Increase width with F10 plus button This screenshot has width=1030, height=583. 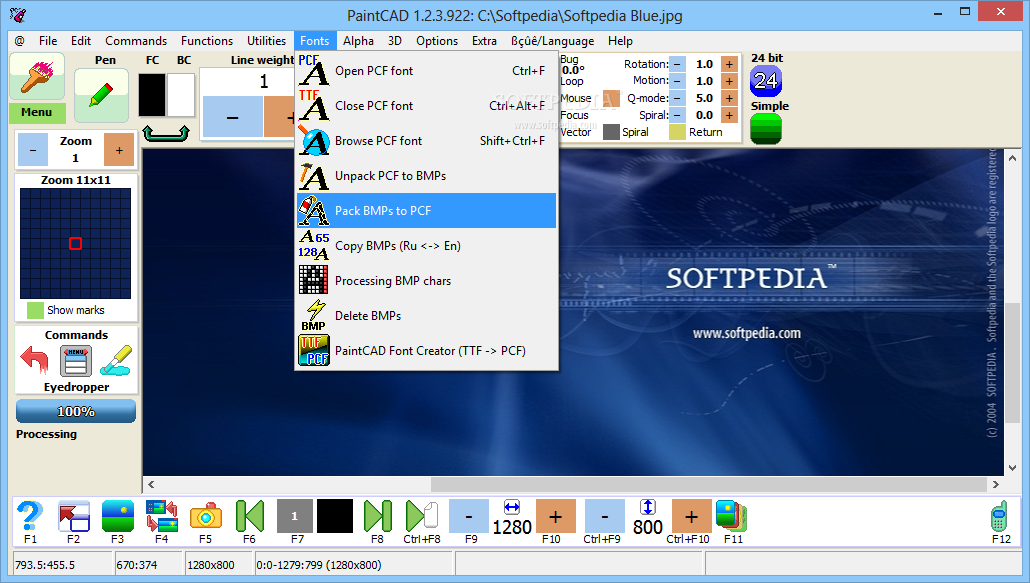tap(556, 516)
